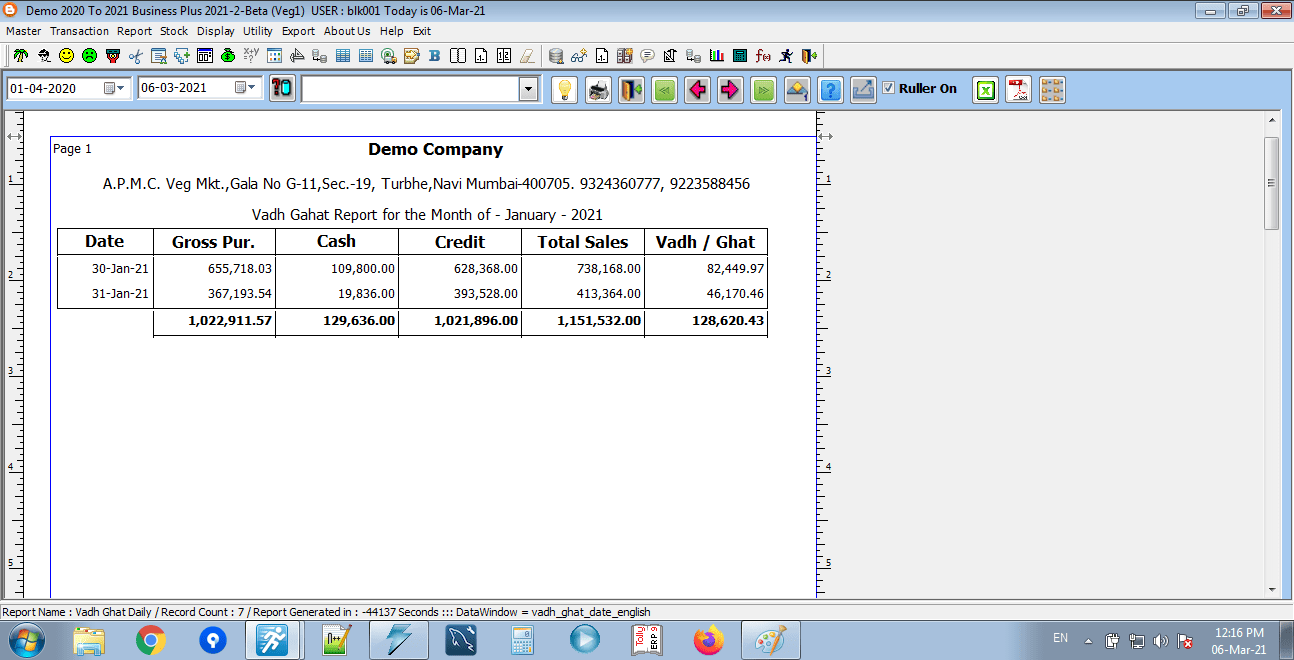The height and width of the screenshot is (660, 1294).
Task: Open the Utility menu
Action: click(257, 31)
